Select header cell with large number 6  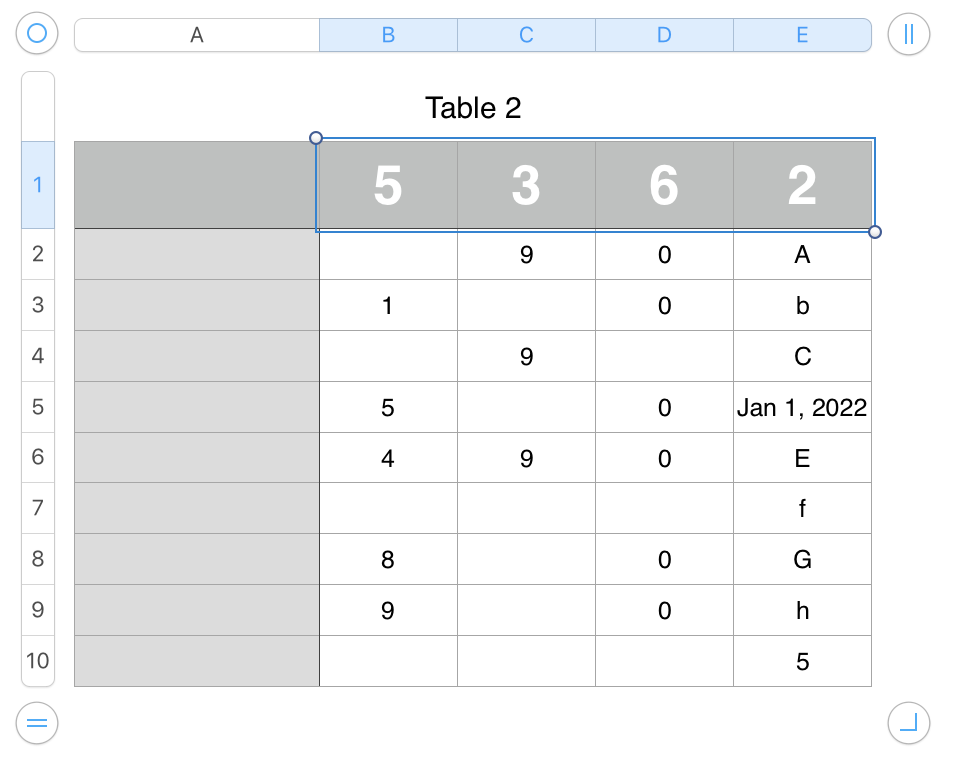point(665,185)
